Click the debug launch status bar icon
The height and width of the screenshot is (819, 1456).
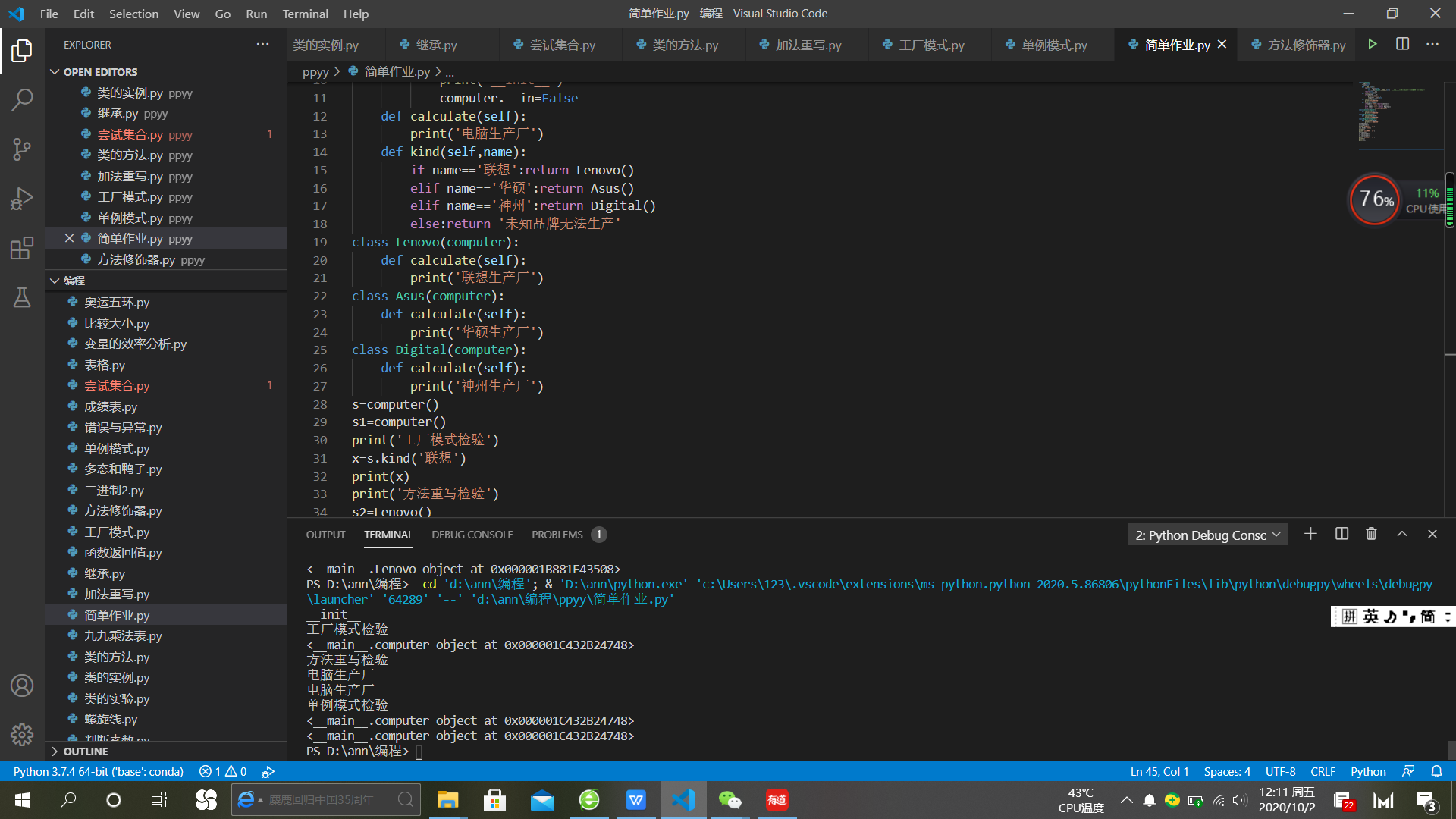coord(268,771)
